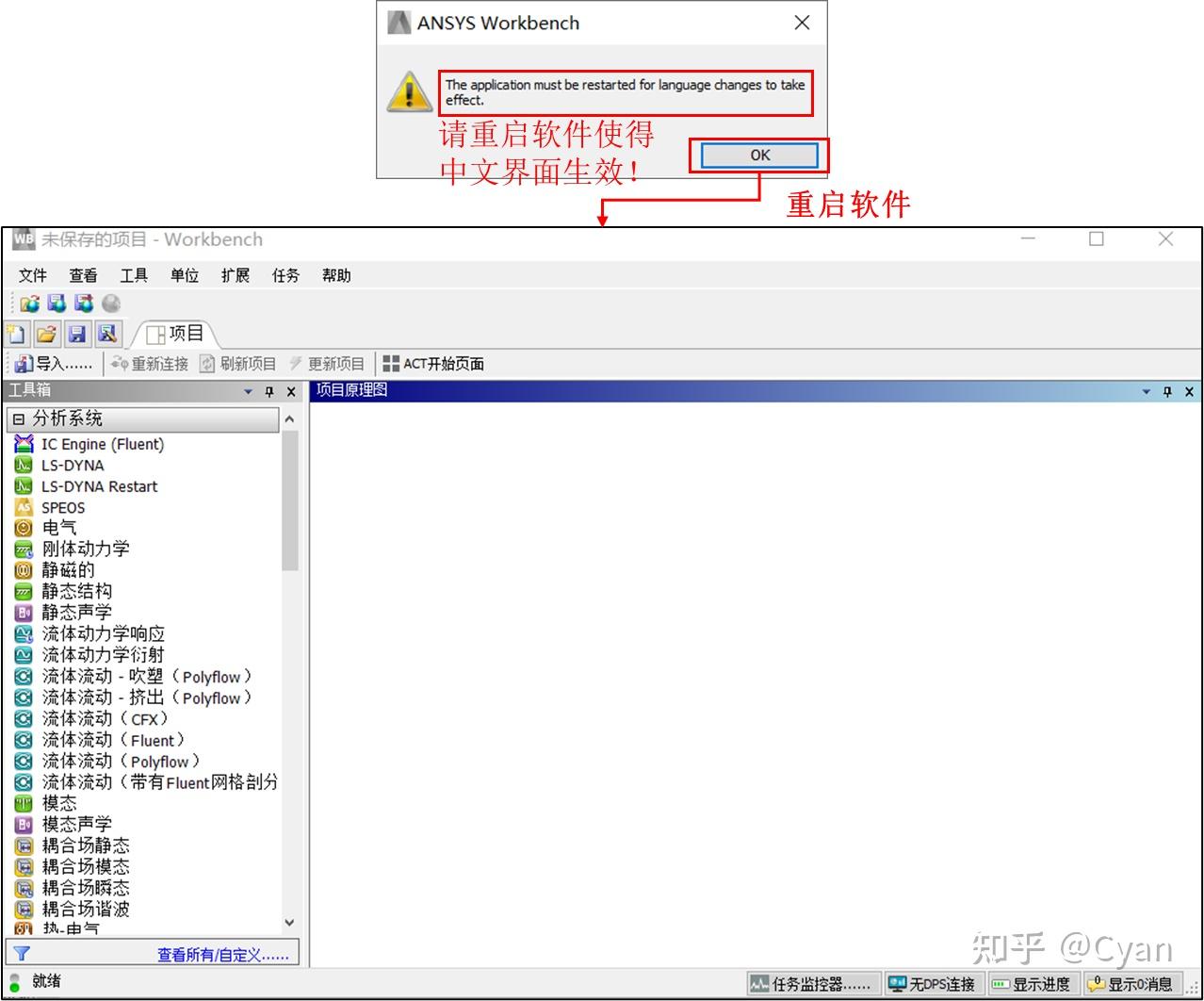The image size is (1204, 1001).
Task: Open the 单位 menu
Action: [x=185, y=275]
